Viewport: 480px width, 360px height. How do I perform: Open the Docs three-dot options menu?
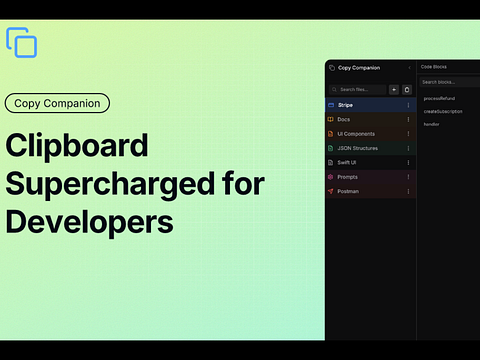click(x=408, y=119)
